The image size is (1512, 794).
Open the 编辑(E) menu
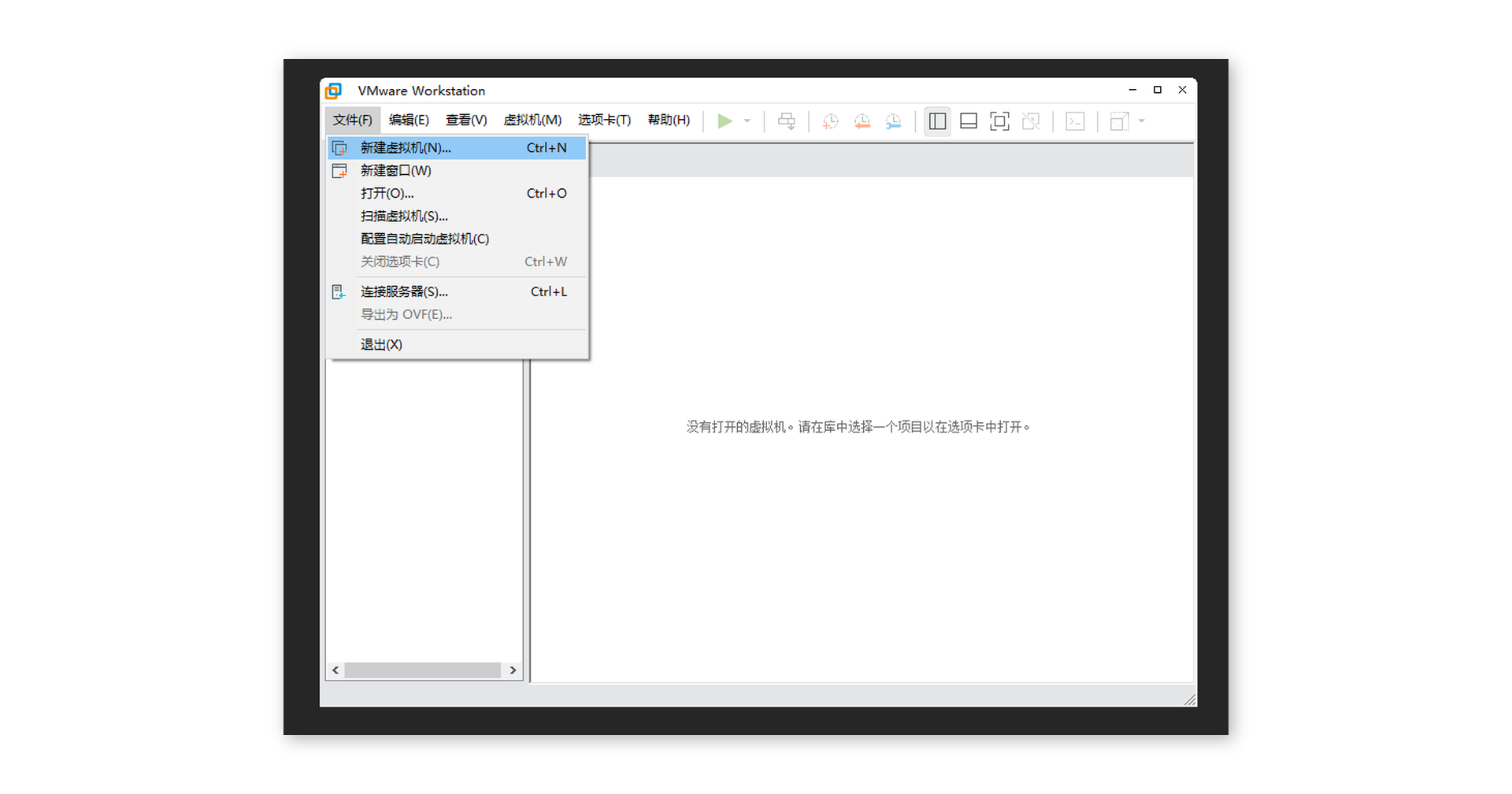[409, 121]
